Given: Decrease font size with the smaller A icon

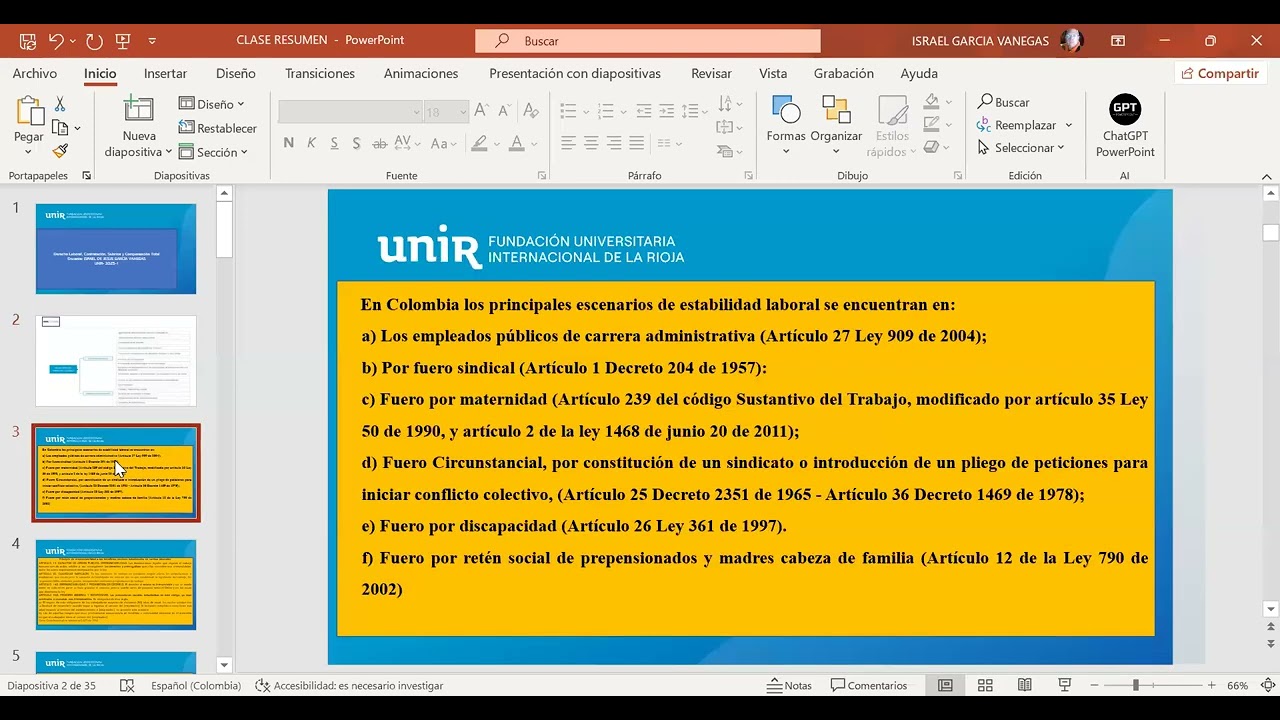Looking at the screenshot, I should [x=504, y=112].
